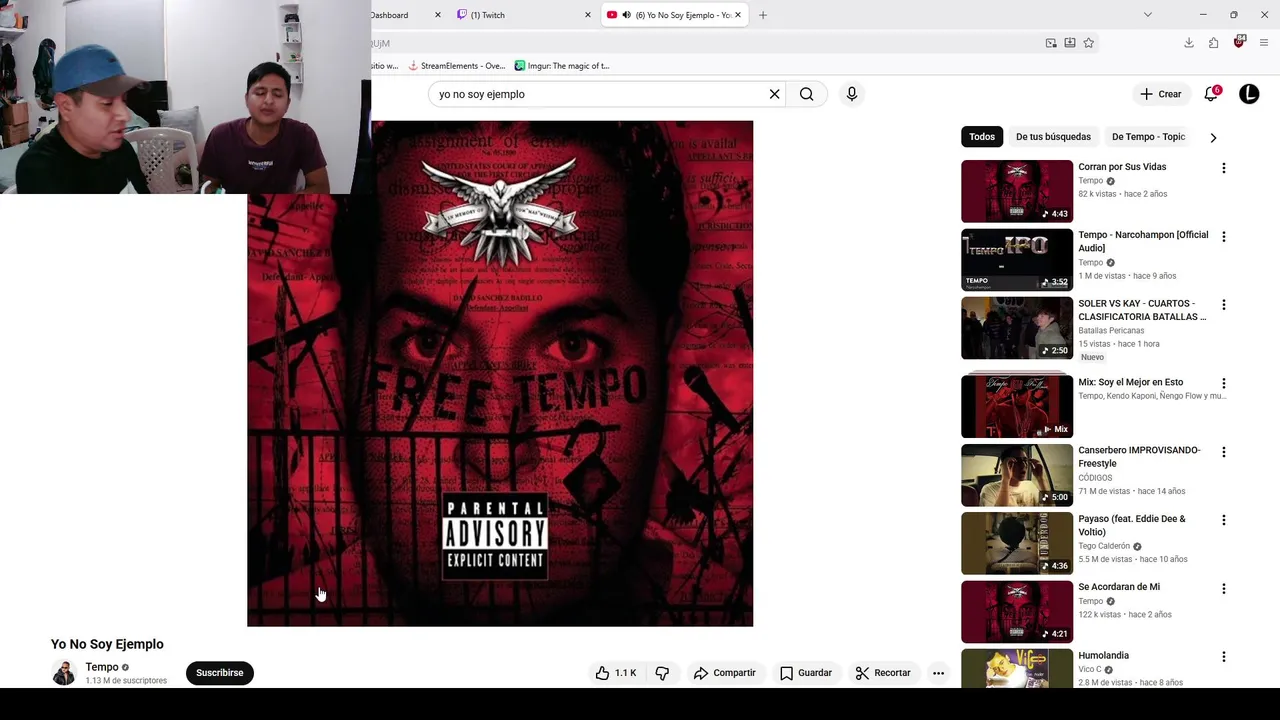Screen dimensions: 1280x720
Task: Click the Tempo channel under Corran por Sus Vidas
Action: click(x=1090, y=181)
